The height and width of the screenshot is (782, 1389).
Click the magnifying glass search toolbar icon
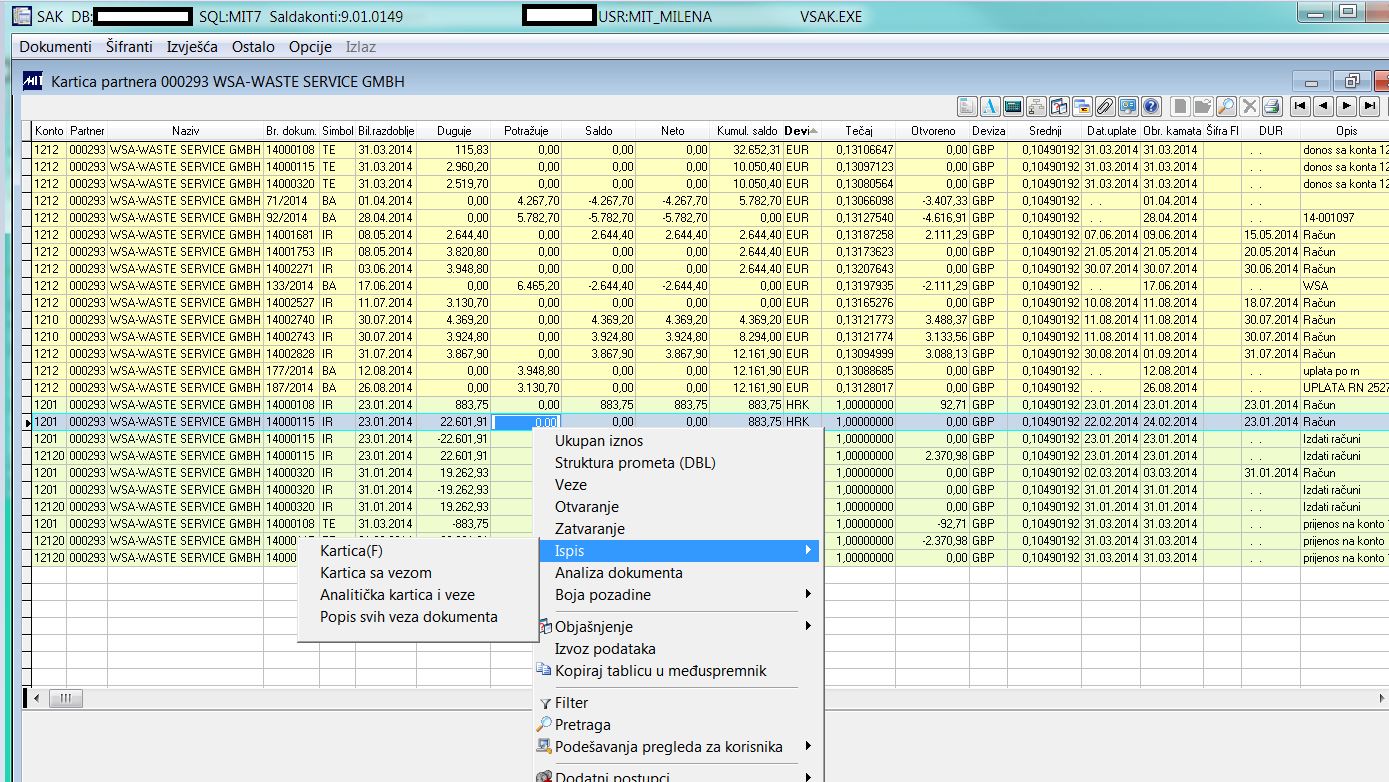pos(1226,106)
